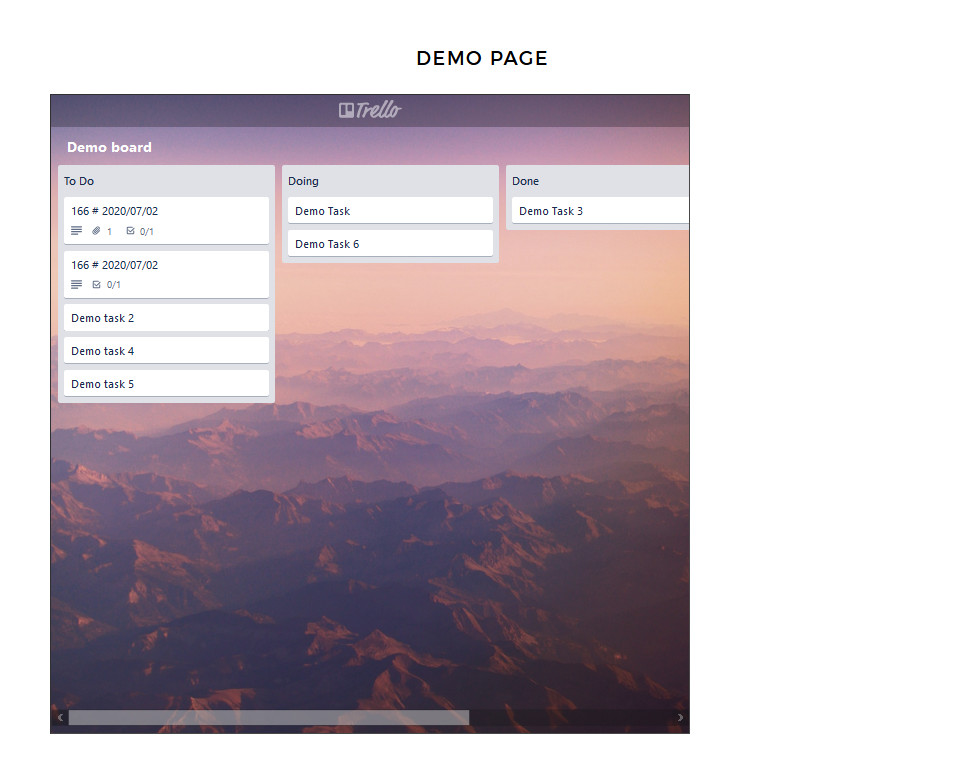
Task: Click the DEMO PAGE heading
Action: (x=482, y=58)
